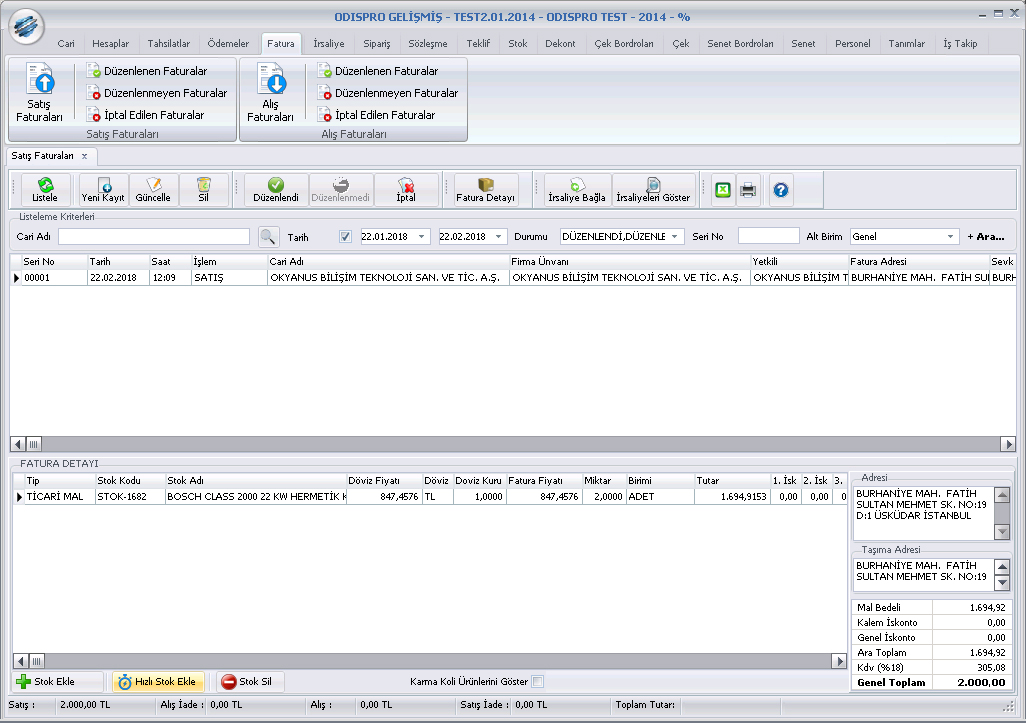Image resolution: width=1026 pixels, height=723 pixels.
Task: Click the Cari Adı search field
Action: pos(153,237)
